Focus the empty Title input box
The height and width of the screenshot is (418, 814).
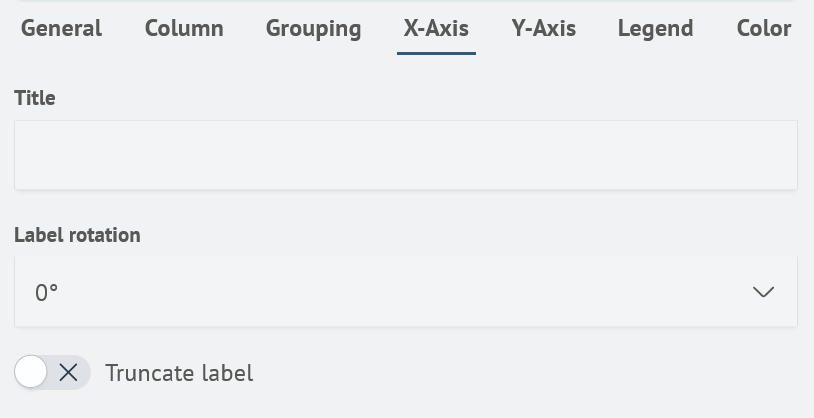[x=405, y=155]
